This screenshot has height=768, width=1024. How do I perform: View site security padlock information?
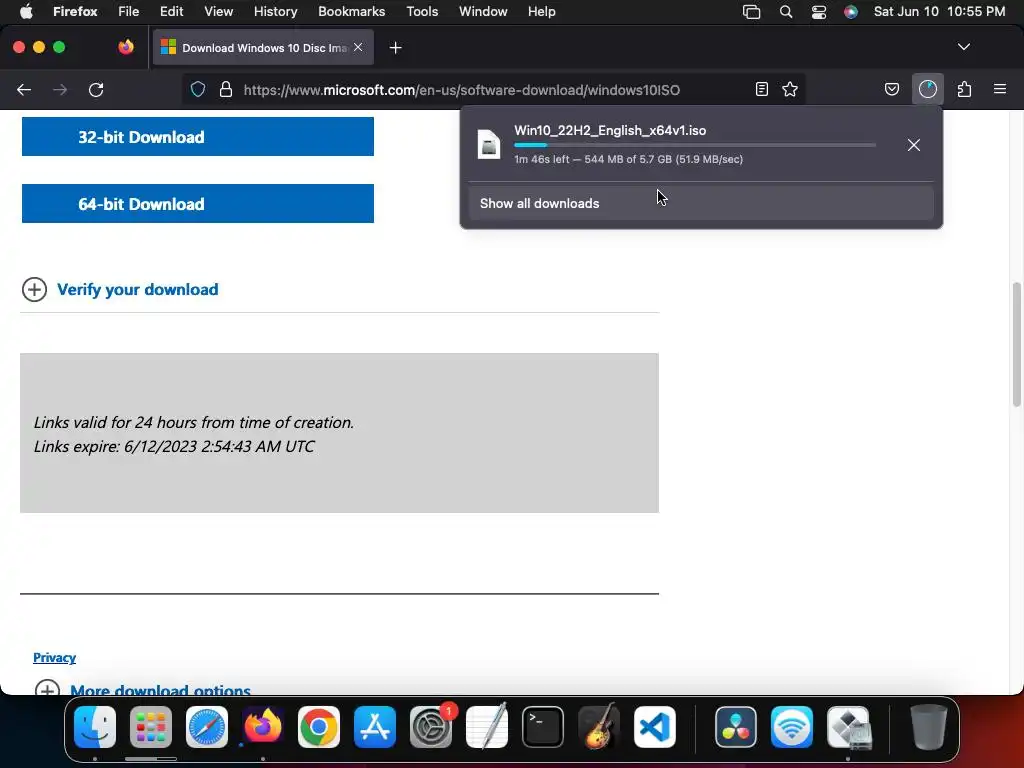(226, 89)
